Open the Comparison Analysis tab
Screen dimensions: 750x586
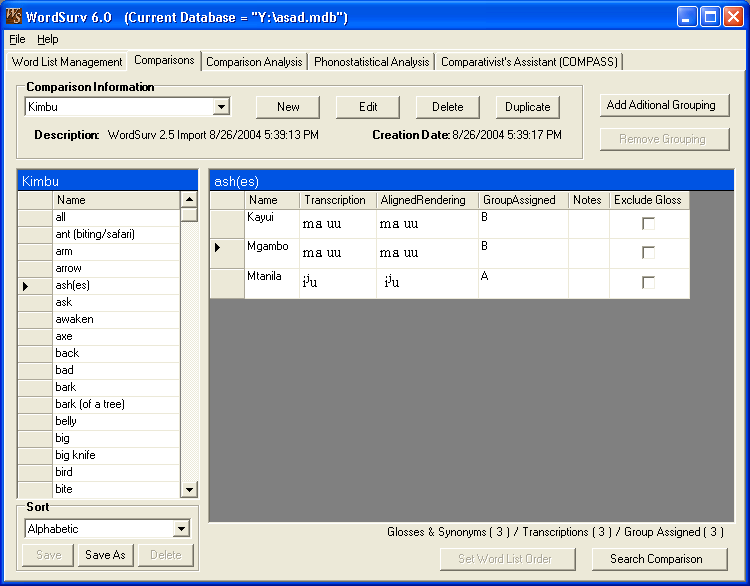click(x=254, y=62)
